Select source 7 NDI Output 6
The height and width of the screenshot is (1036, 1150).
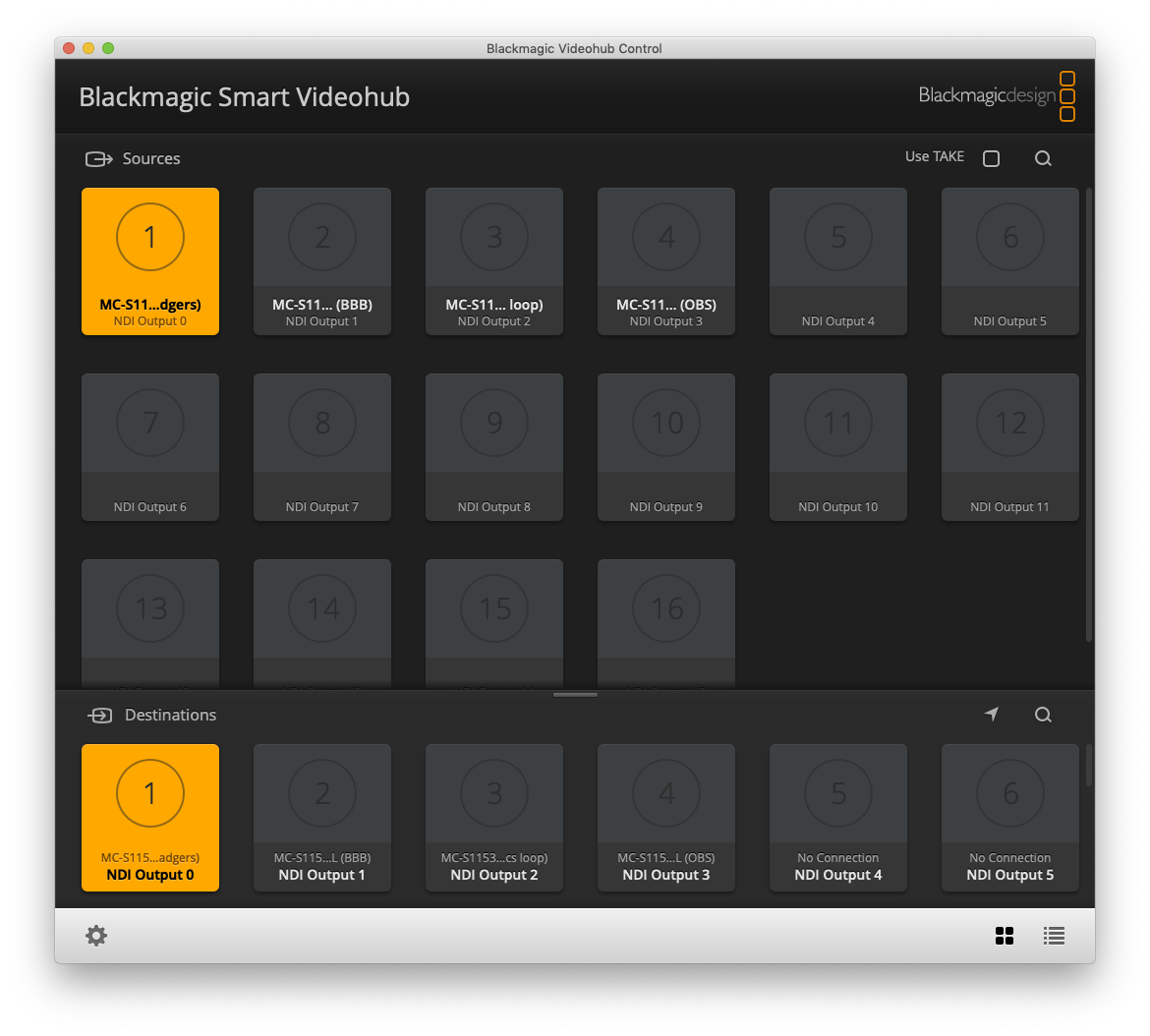coord(150,447)
